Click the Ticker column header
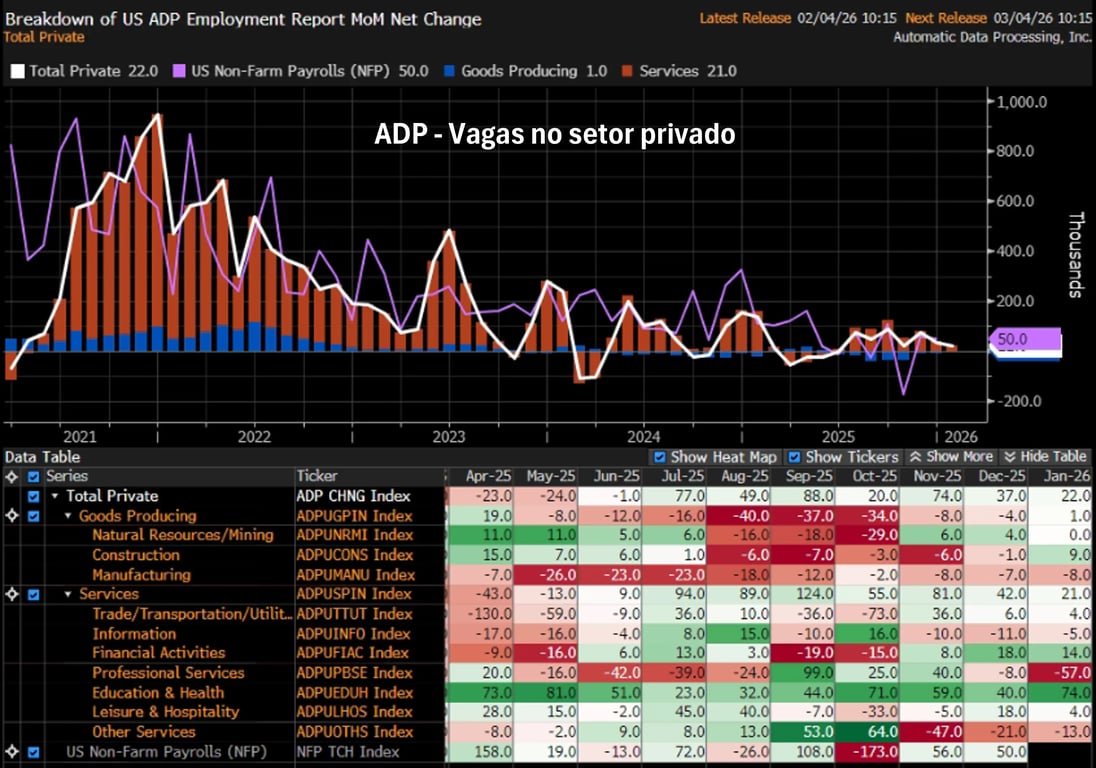Image resolution: width=1096 pixels, height=768 pixels. coord(317,476)
